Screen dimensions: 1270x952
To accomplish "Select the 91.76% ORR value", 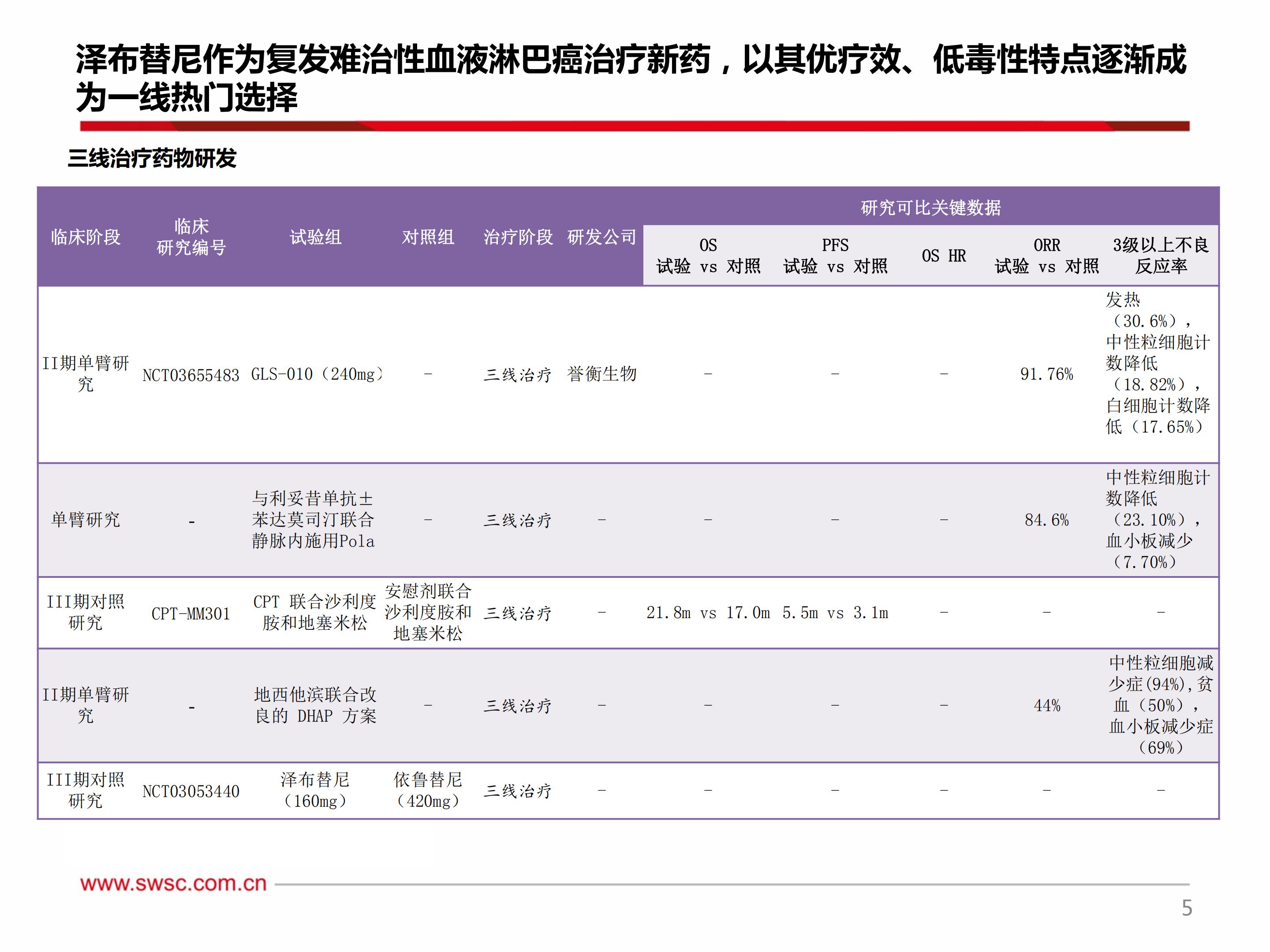I will point(1047,375).
